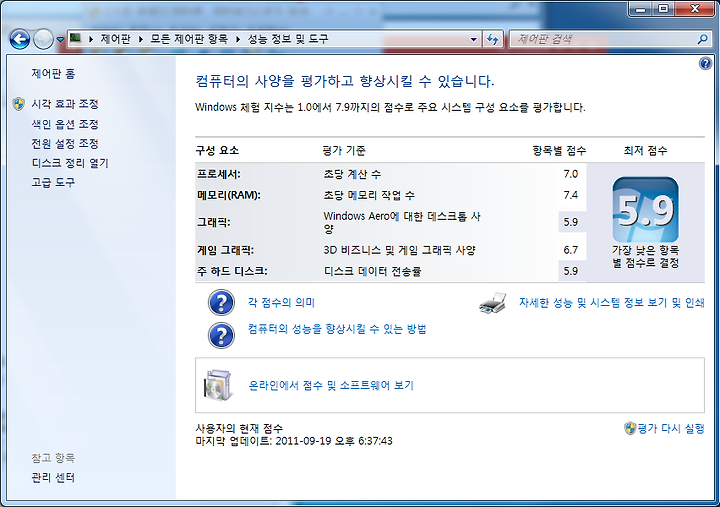Select 제어판 breadcrumb in address bar
This screenshot has width=720, height=507.
[x=115, y=39]
